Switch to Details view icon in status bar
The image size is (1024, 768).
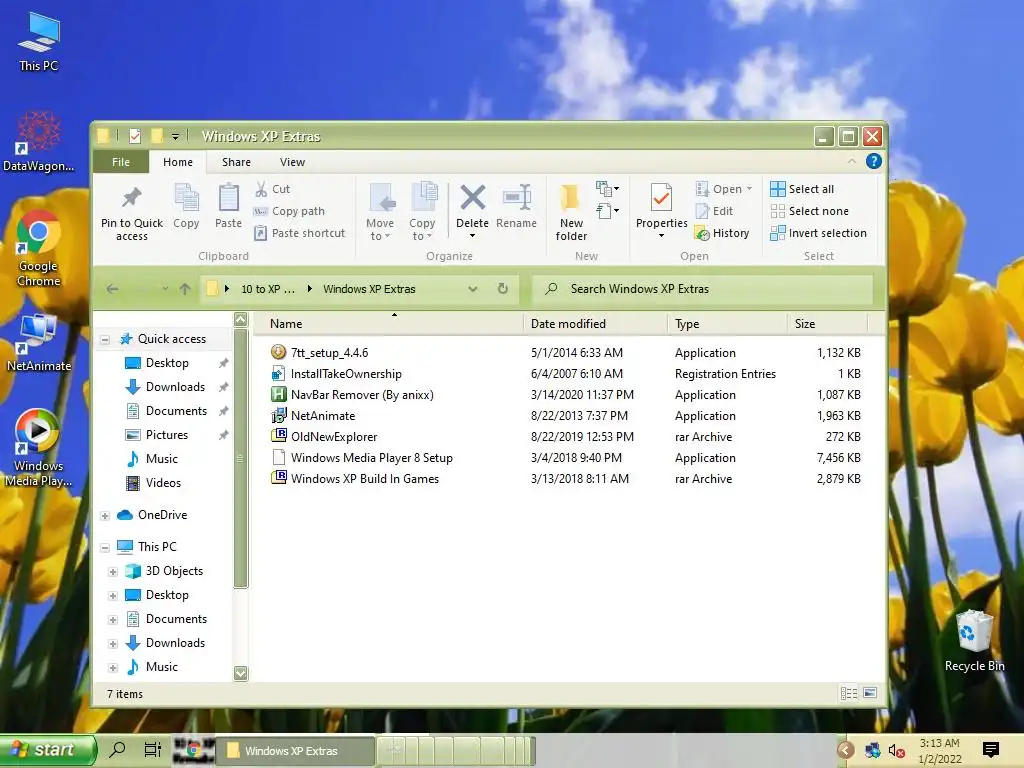tap(849, 694)
